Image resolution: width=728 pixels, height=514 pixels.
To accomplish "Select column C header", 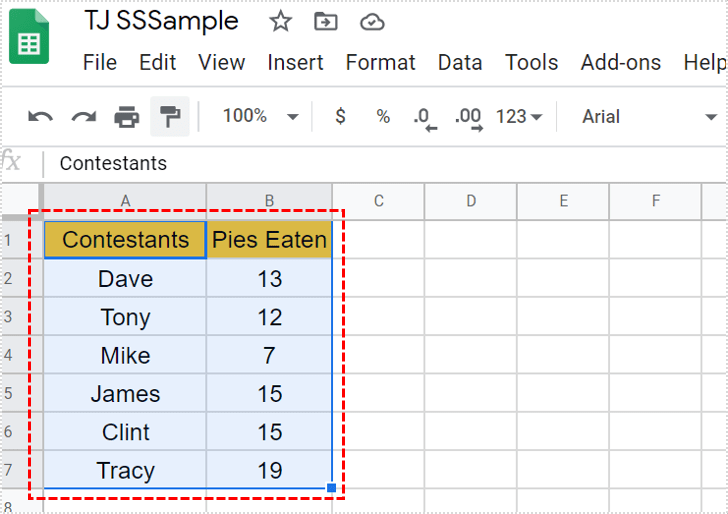I will click(x=378, y=201).
